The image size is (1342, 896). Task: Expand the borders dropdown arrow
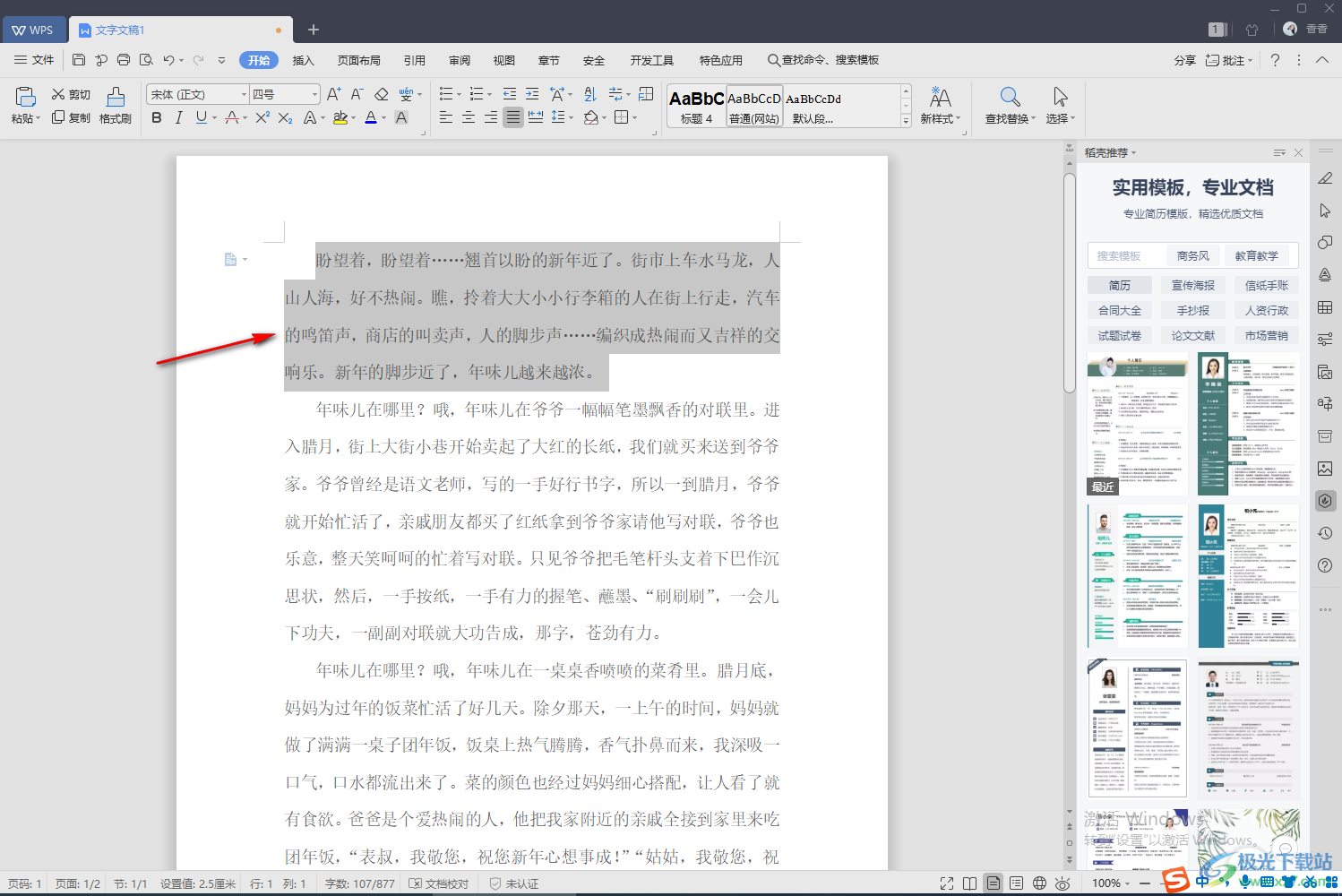tap(635, 117)
